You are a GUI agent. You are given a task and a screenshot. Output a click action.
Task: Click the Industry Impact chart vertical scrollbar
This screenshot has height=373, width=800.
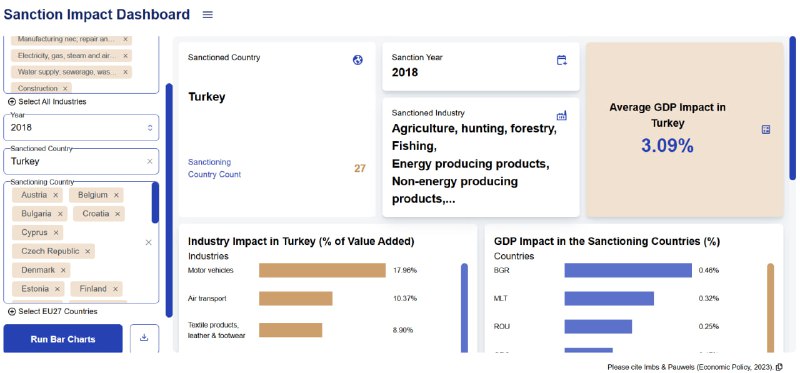point(464,308)
